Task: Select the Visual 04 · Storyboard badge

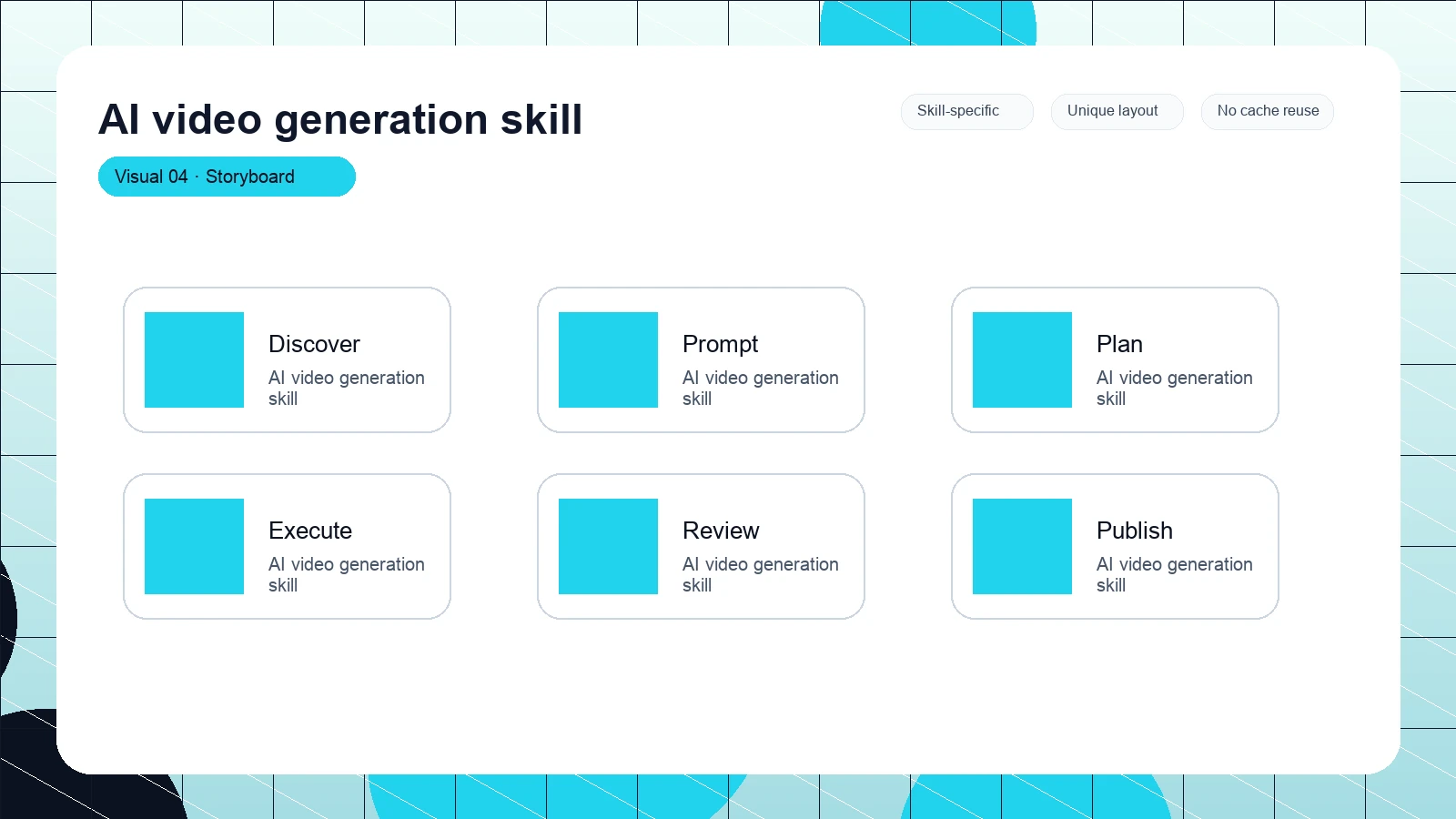Action: pos(227,177)
